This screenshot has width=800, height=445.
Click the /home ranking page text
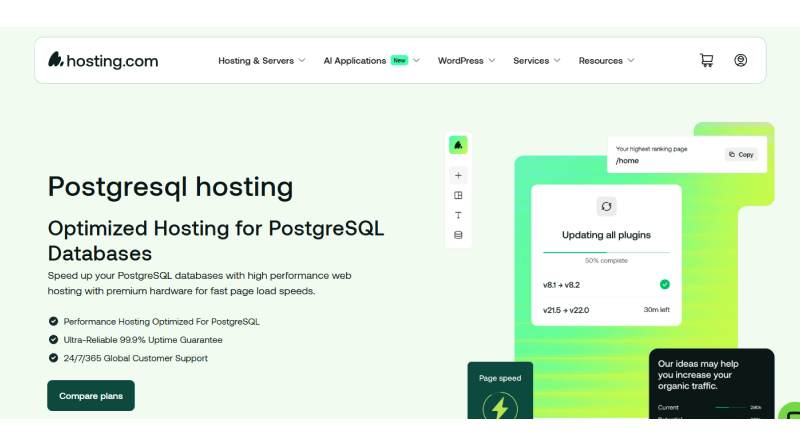pos(627,161)
